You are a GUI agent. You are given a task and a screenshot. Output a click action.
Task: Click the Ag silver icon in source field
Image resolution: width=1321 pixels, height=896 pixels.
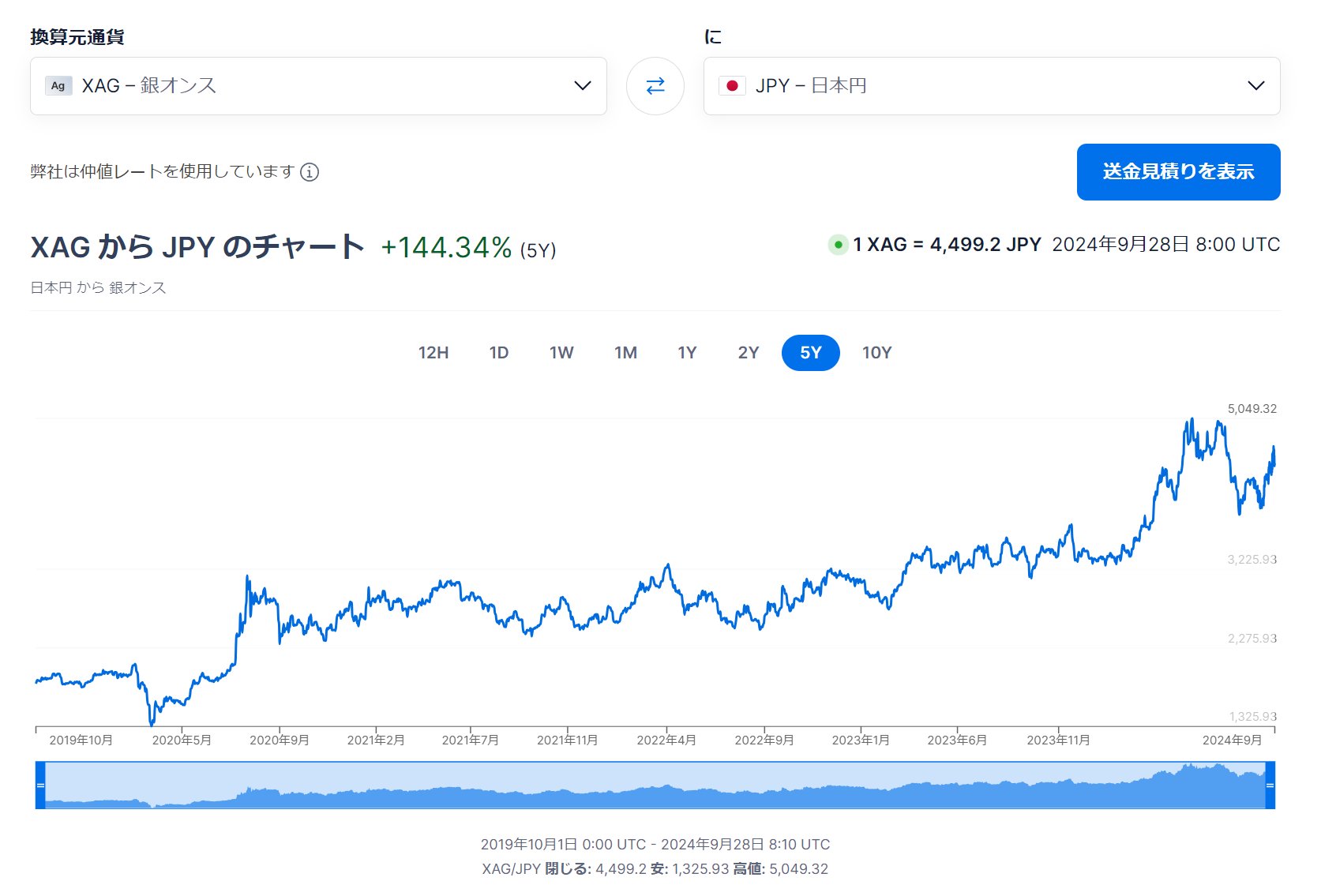[x=58, y=86]
